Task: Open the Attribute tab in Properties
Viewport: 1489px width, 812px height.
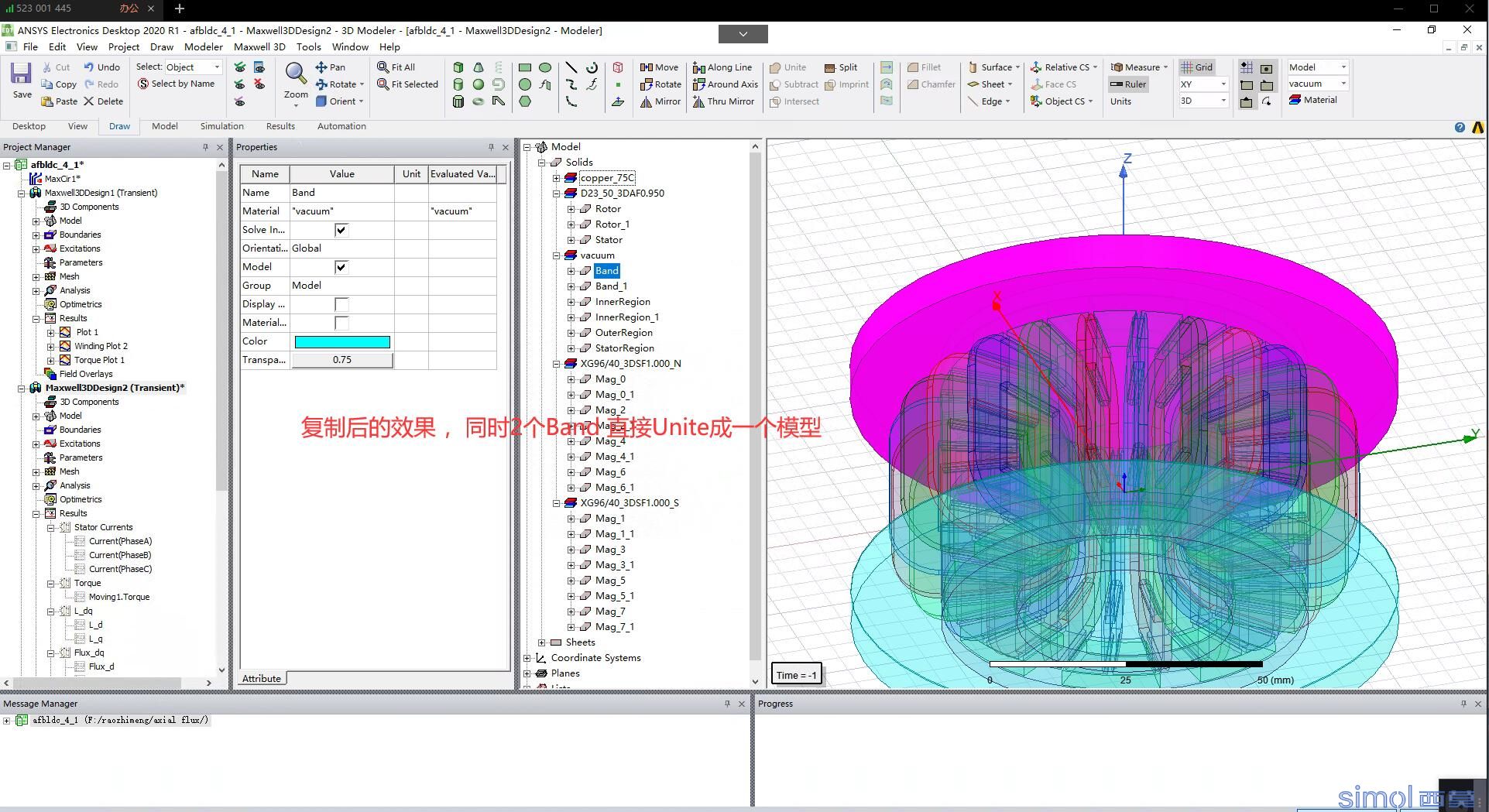Action: click(262, 679)
